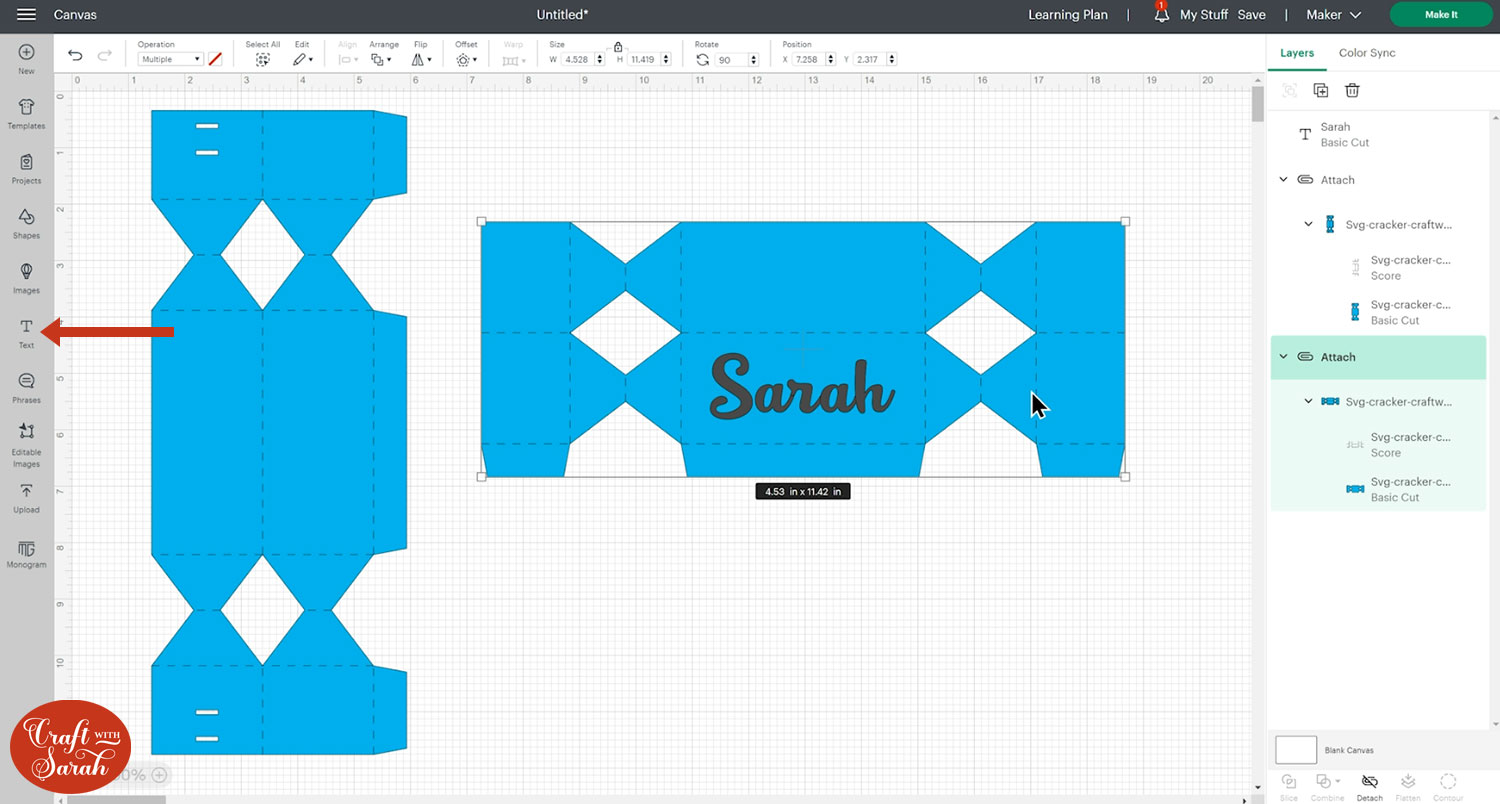
Task: Select the Text tool
Action: (x=26, y=332)
